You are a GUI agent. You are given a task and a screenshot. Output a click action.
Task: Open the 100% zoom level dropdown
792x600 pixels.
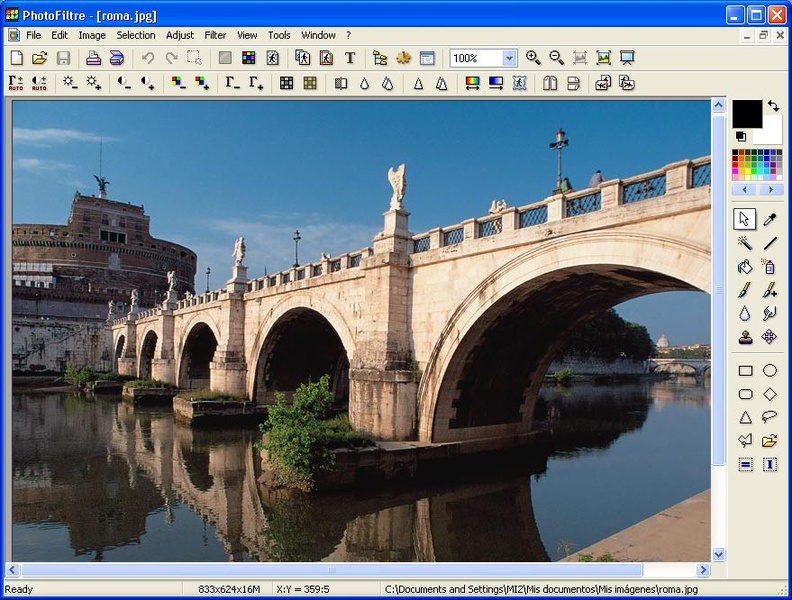[x=509, y=58]
